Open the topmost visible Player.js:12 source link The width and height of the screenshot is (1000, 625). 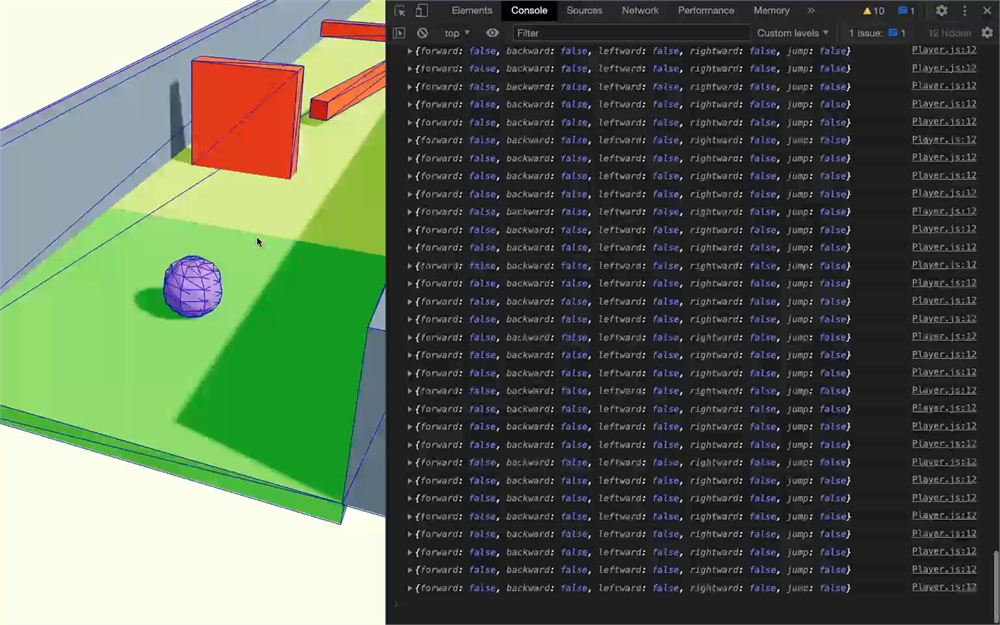point(944,49)
